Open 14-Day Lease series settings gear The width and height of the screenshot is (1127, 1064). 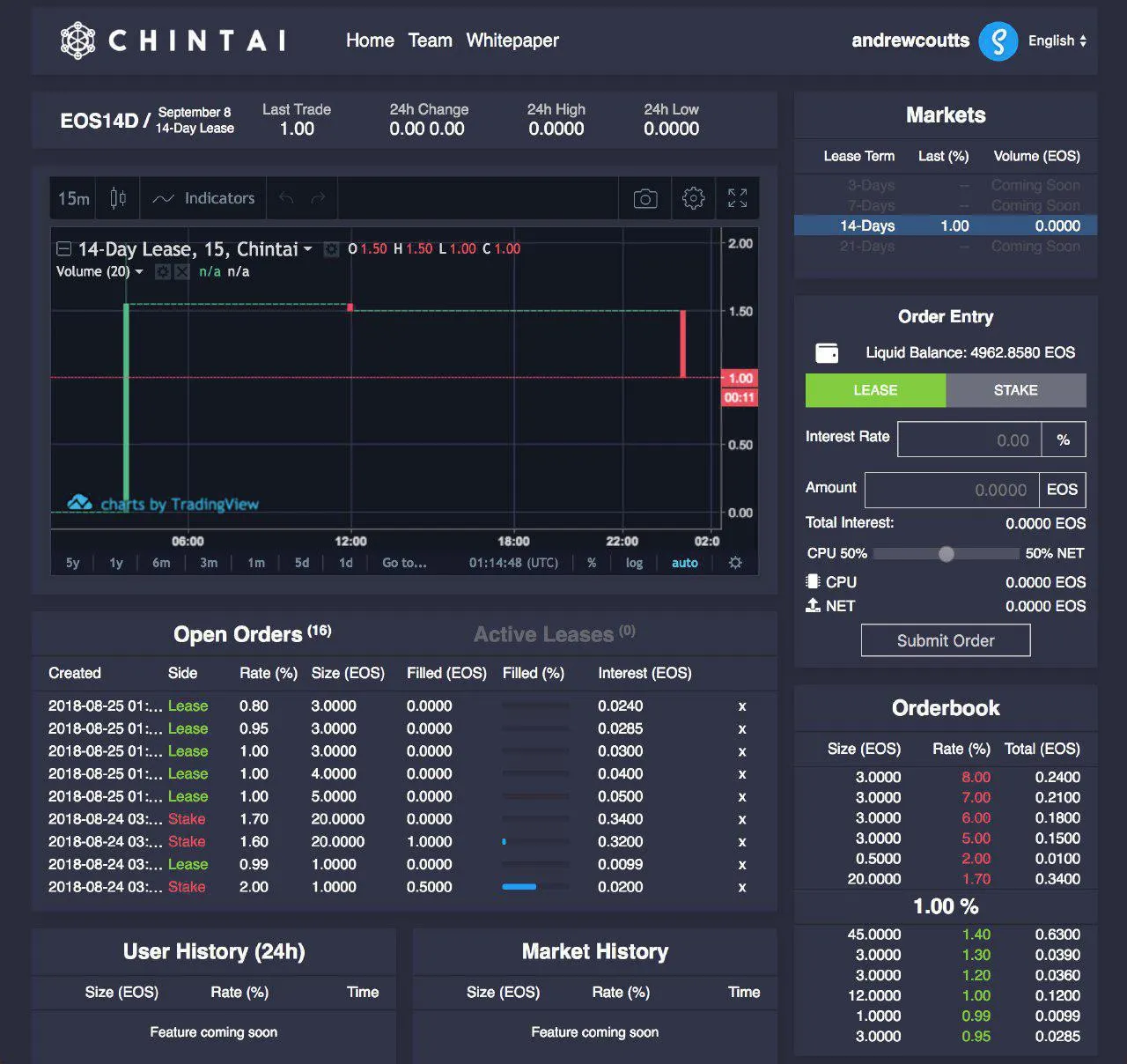pos(331,249)
